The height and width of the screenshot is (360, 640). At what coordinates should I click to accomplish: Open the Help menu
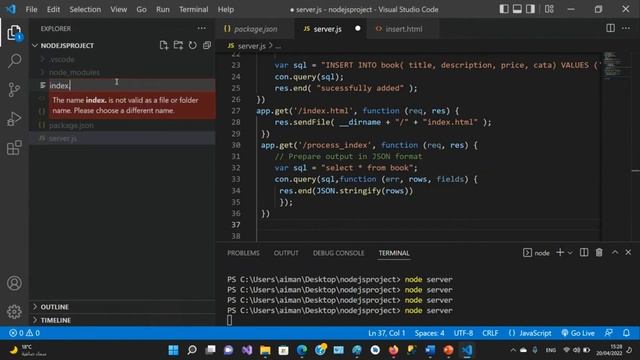point(226,9)
